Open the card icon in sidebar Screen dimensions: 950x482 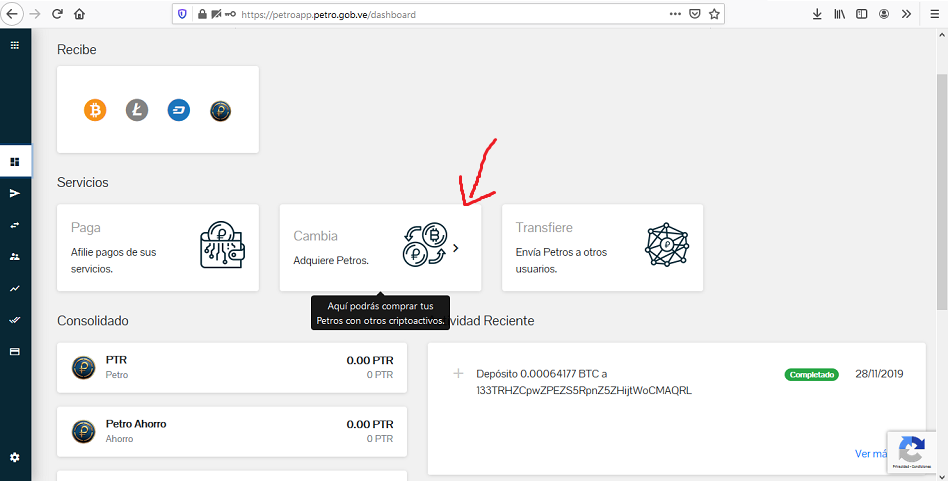click(x=15, y=352)
